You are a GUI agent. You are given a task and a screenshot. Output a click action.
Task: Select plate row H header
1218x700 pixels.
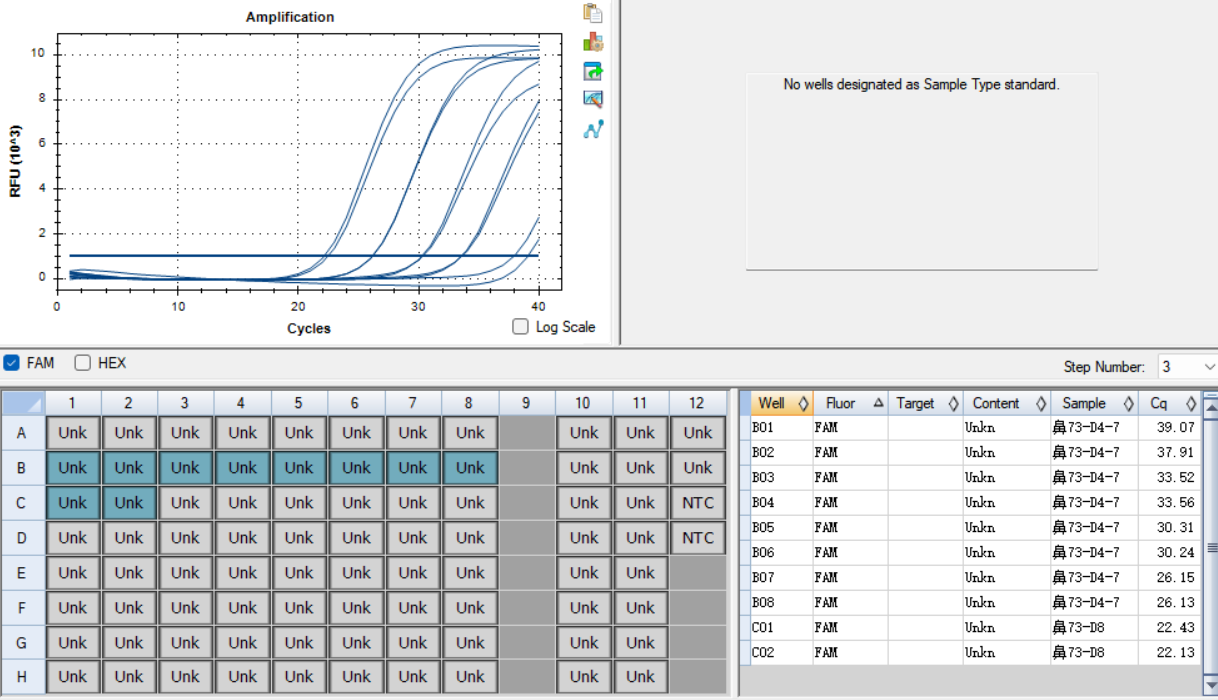pyautogui.click(x=23, y=676)
